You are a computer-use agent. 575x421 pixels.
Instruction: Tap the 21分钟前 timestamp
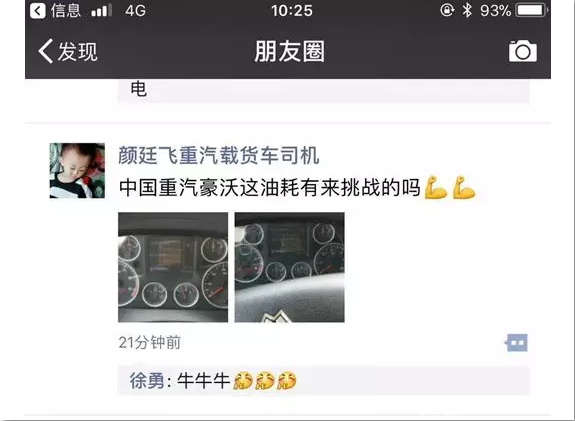pos(150,343)
